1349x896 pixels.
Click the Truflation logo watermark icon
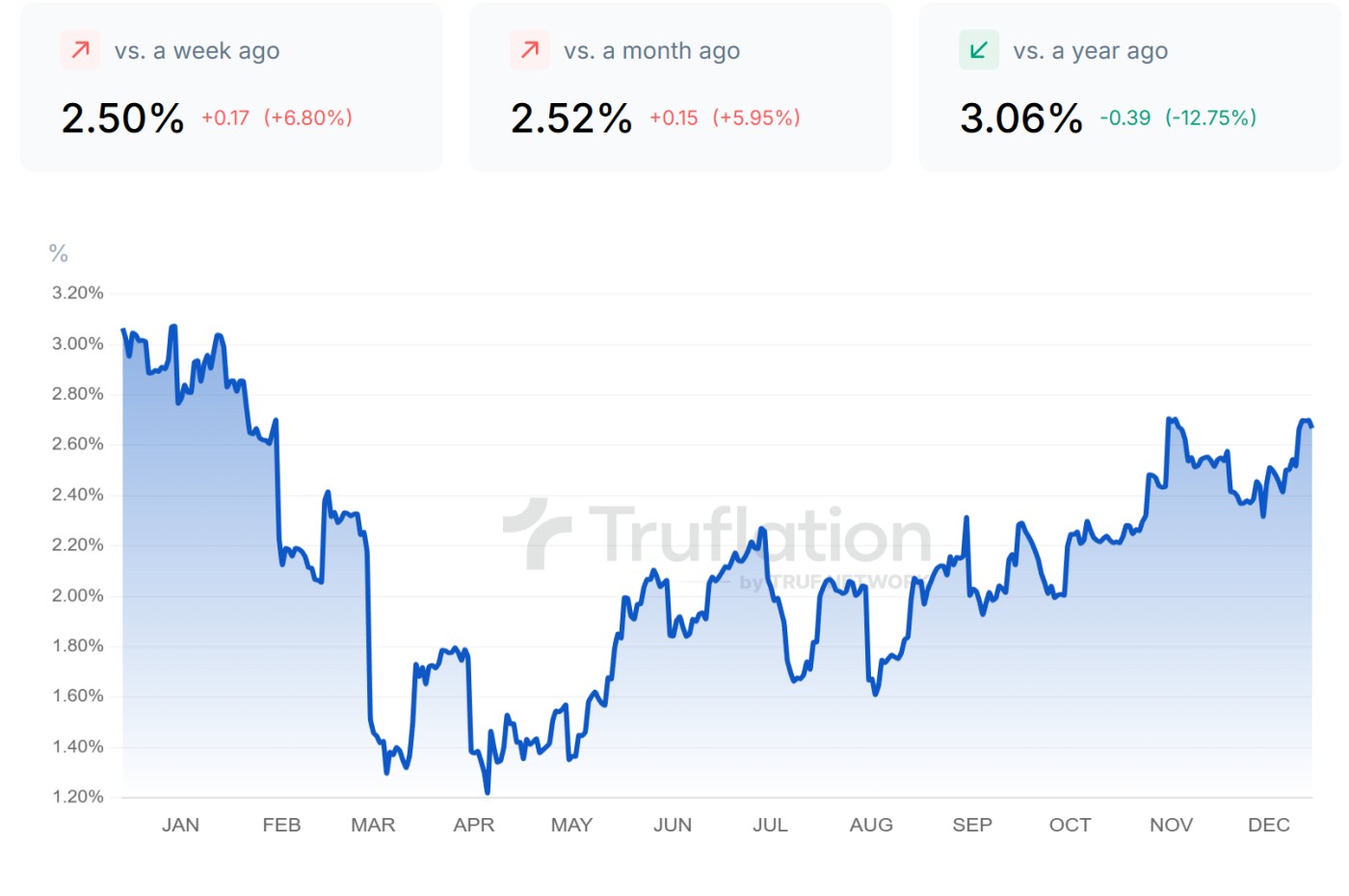pyautogui.click(x=538, y=533)
